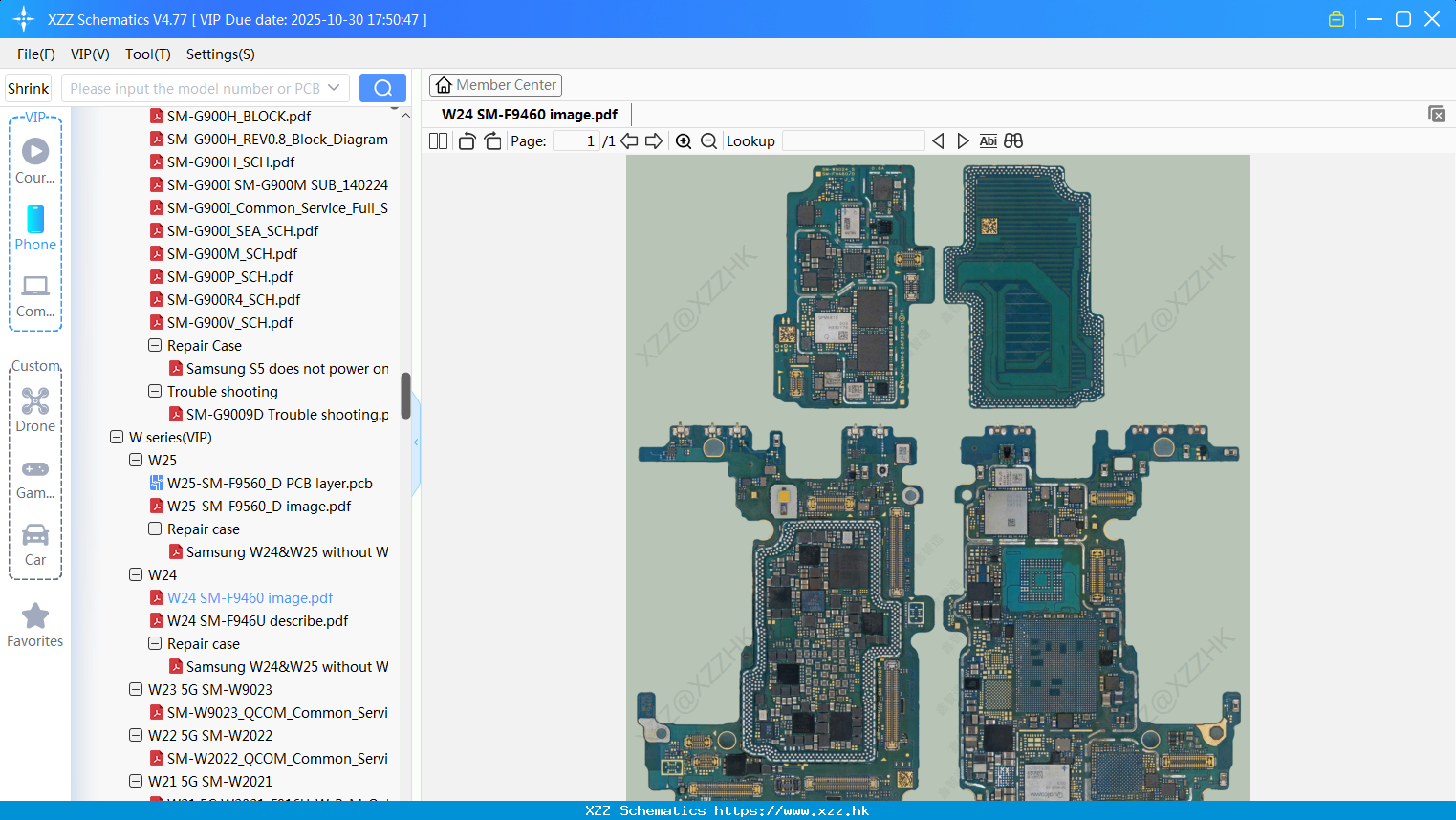This screenshot has width=1456, height=820.
Task: Collapse the W23 5G SM-W9023 folder
Action: click(x=136, y=689)
